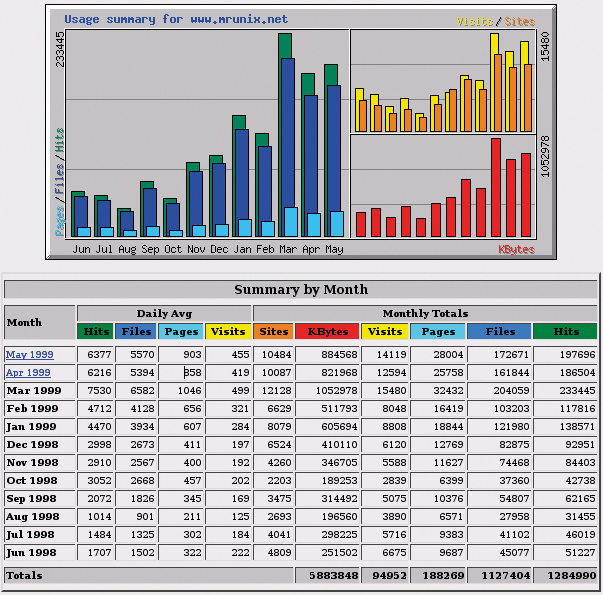This screenshot has width=603, height=595.
Task: Click the orange Sites column header
Action: [273, 331]
